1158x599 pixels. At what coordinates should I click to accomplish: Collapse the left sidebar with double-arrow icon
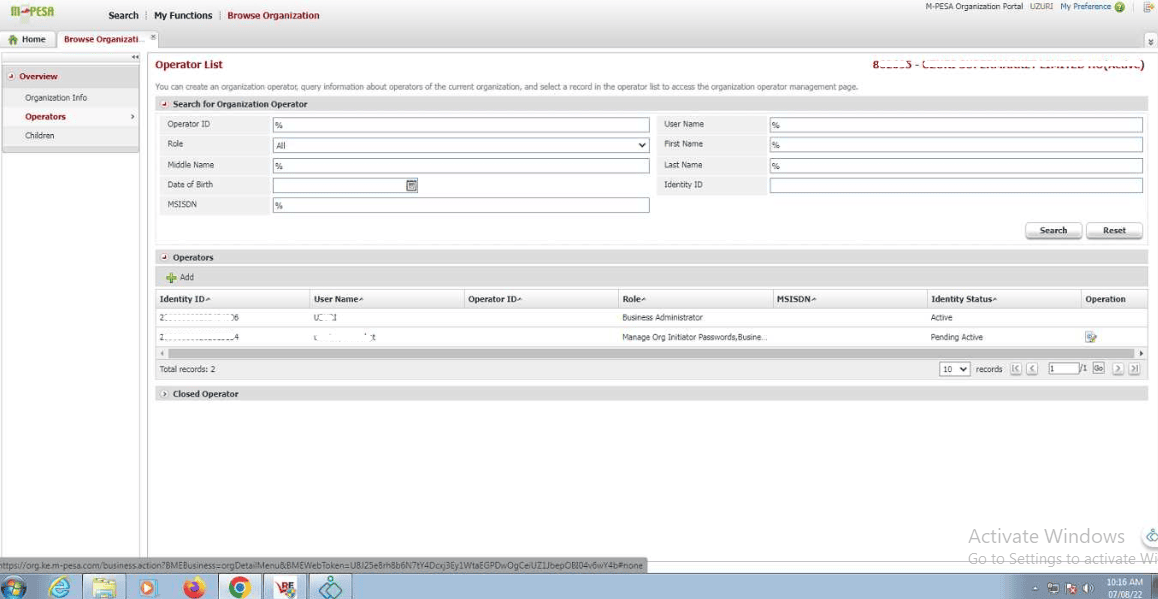(135, 57)
